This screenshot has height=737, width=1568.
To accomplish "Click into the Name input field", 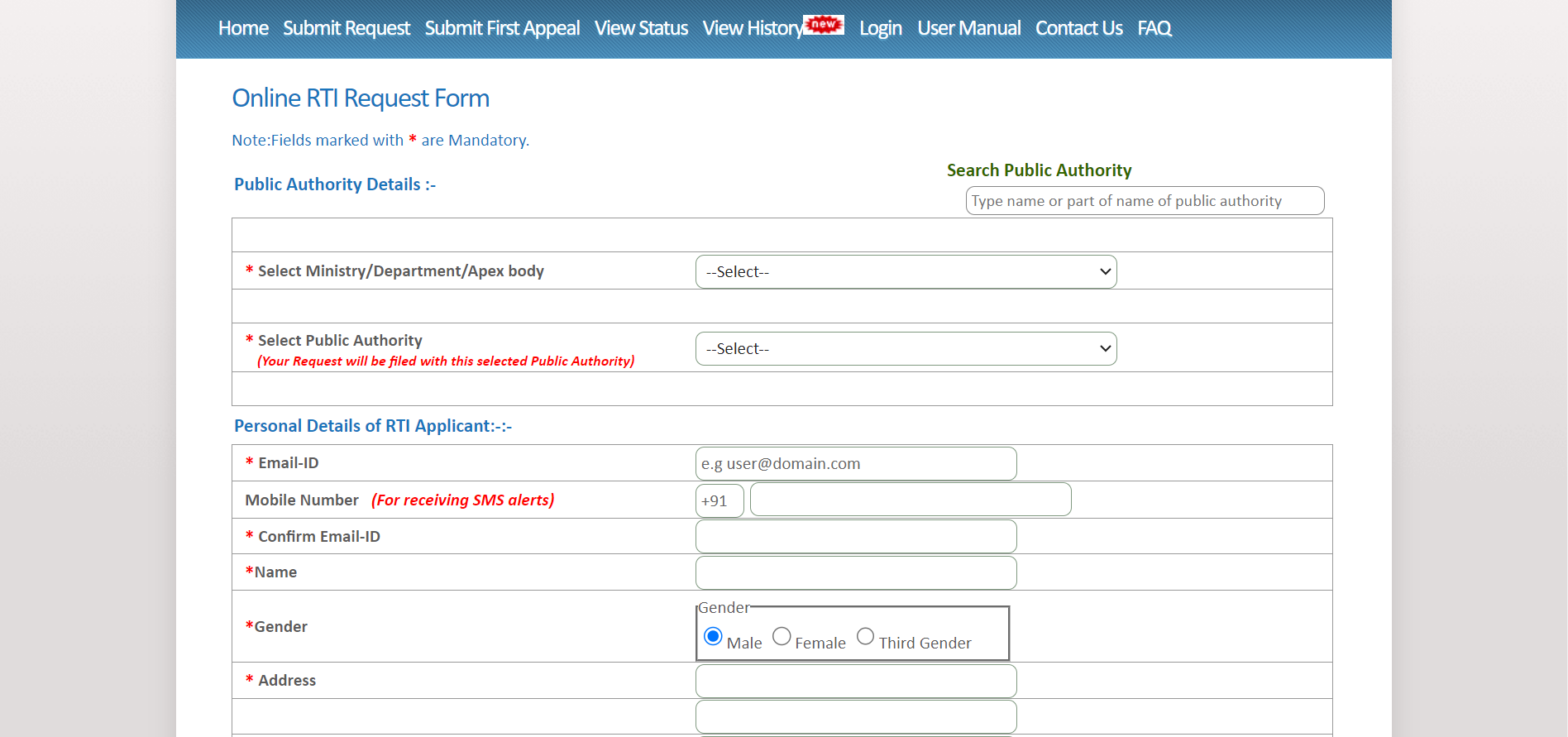I will (856, 573).
